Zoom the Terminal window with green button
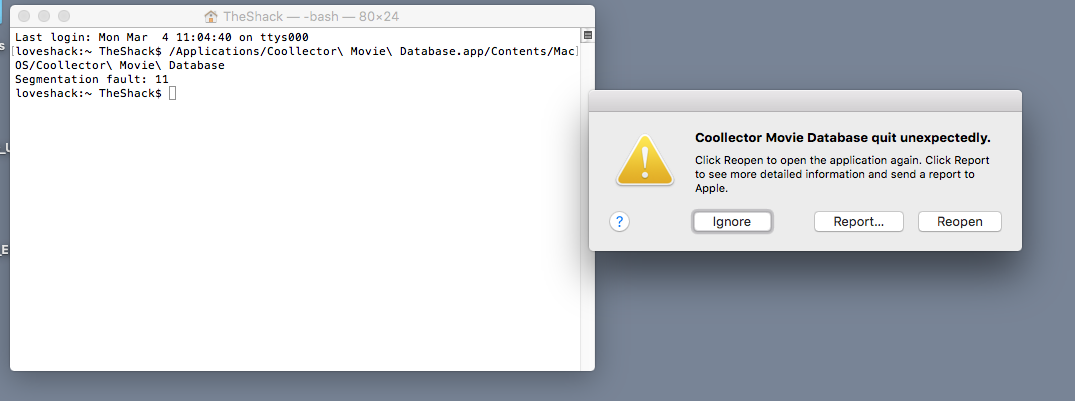The image size is (1075, 401). tap(64, 16)
